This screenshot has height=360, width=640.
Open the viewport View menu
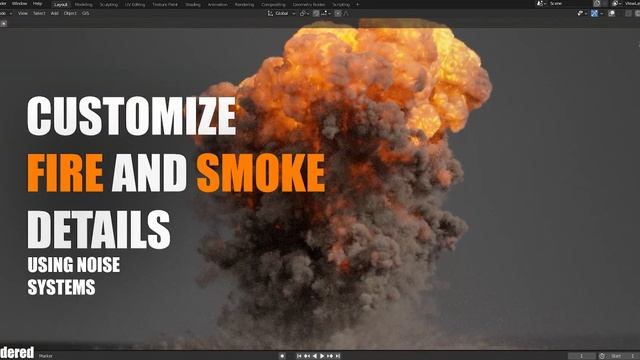(22, 13)
